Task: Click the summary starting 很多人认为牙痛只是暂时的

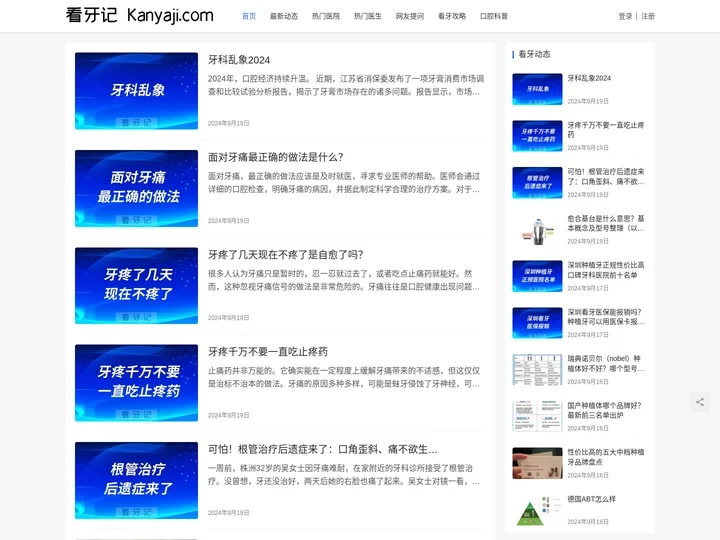Action: [344, 280]
